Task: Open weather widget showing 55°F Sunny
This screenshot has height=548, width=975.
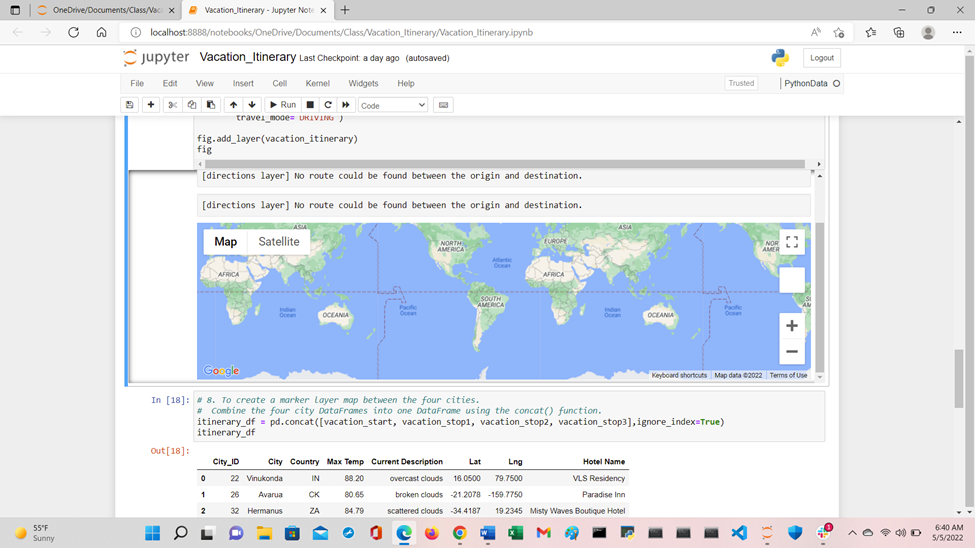Action: [x=36, y=533]
